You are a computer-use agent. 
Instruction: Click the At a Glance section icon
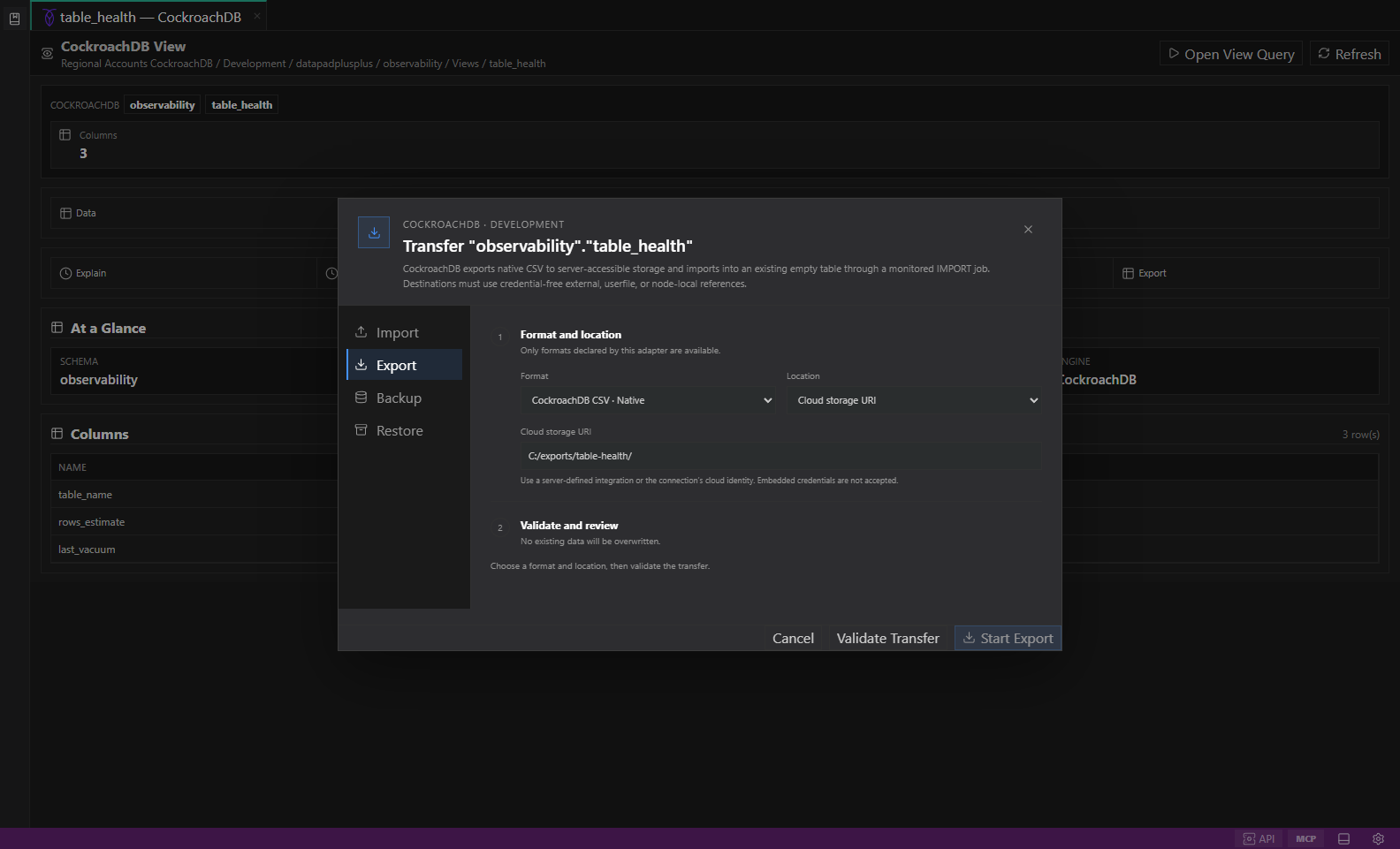[x=57, y=328]
